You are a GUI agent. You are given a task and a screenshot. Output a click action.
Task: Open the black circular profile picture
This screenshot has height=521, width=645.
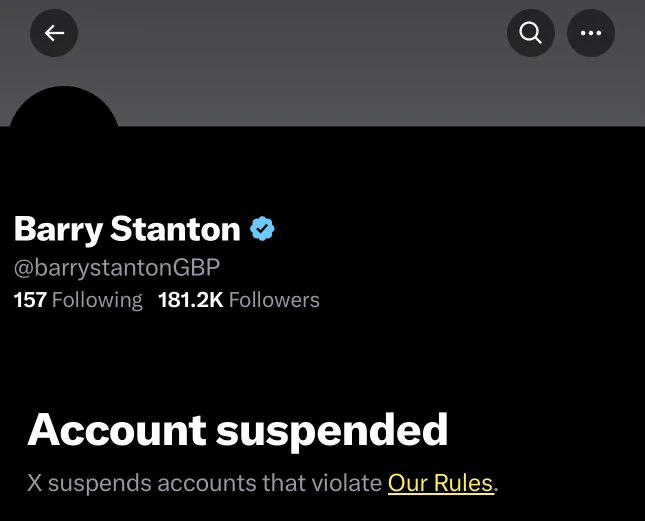pos(64,109)
